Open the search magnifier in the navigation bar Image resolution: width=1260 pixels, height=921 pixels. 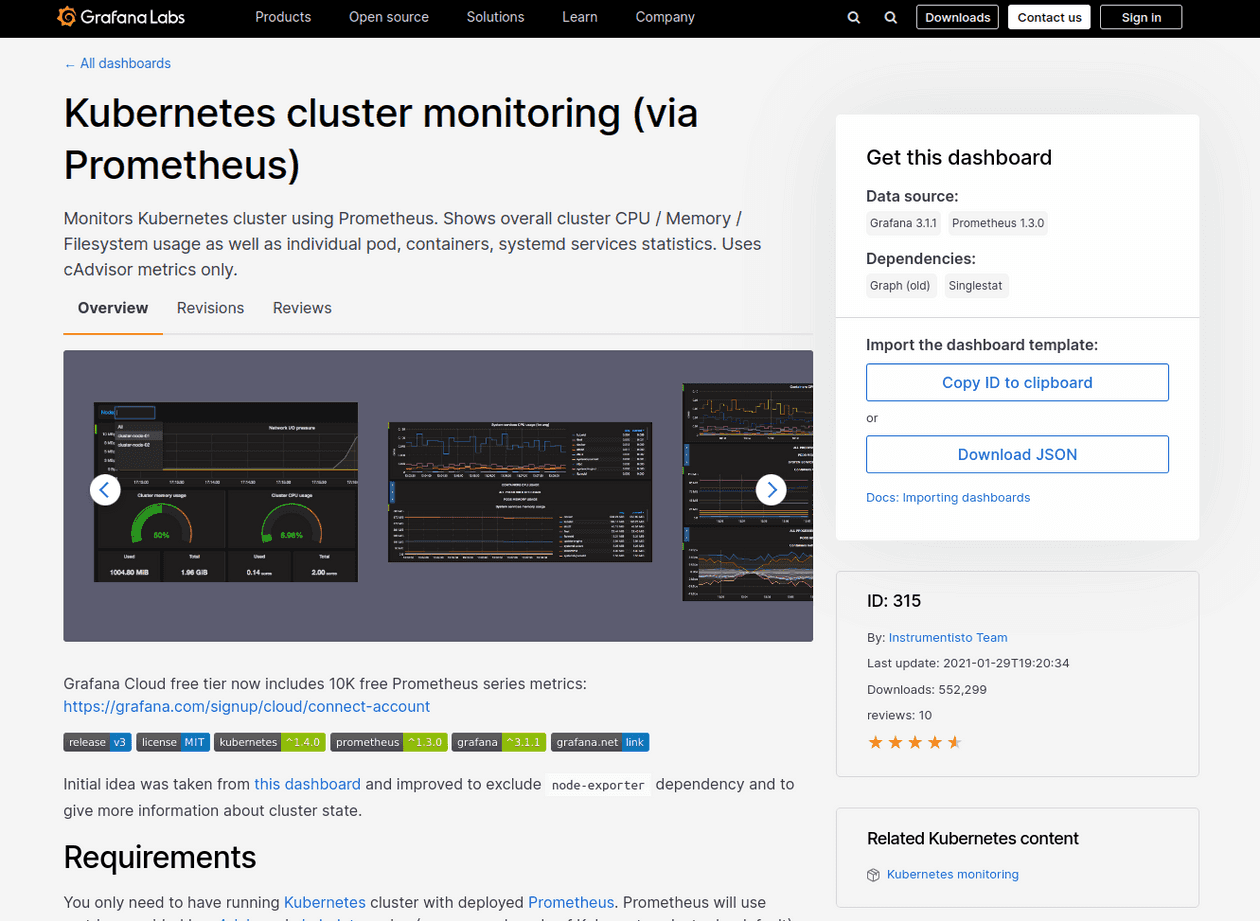point(853,17)
